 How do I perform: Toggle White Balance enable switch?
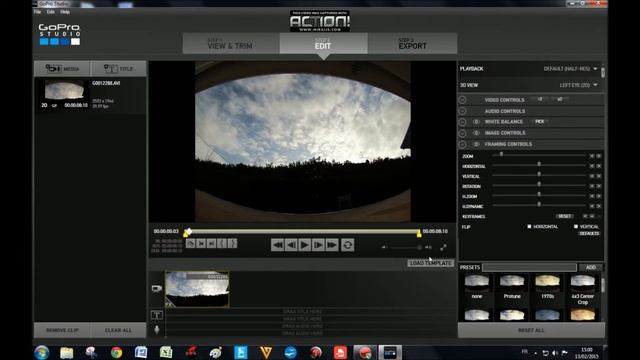476,122
